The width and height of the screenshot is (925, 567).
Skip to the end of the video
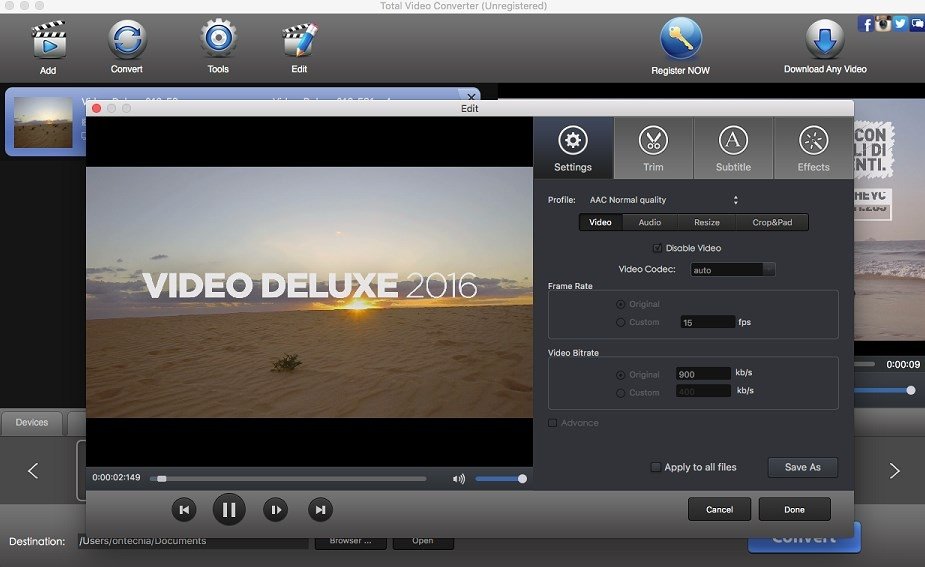click(x=320, y=510)
